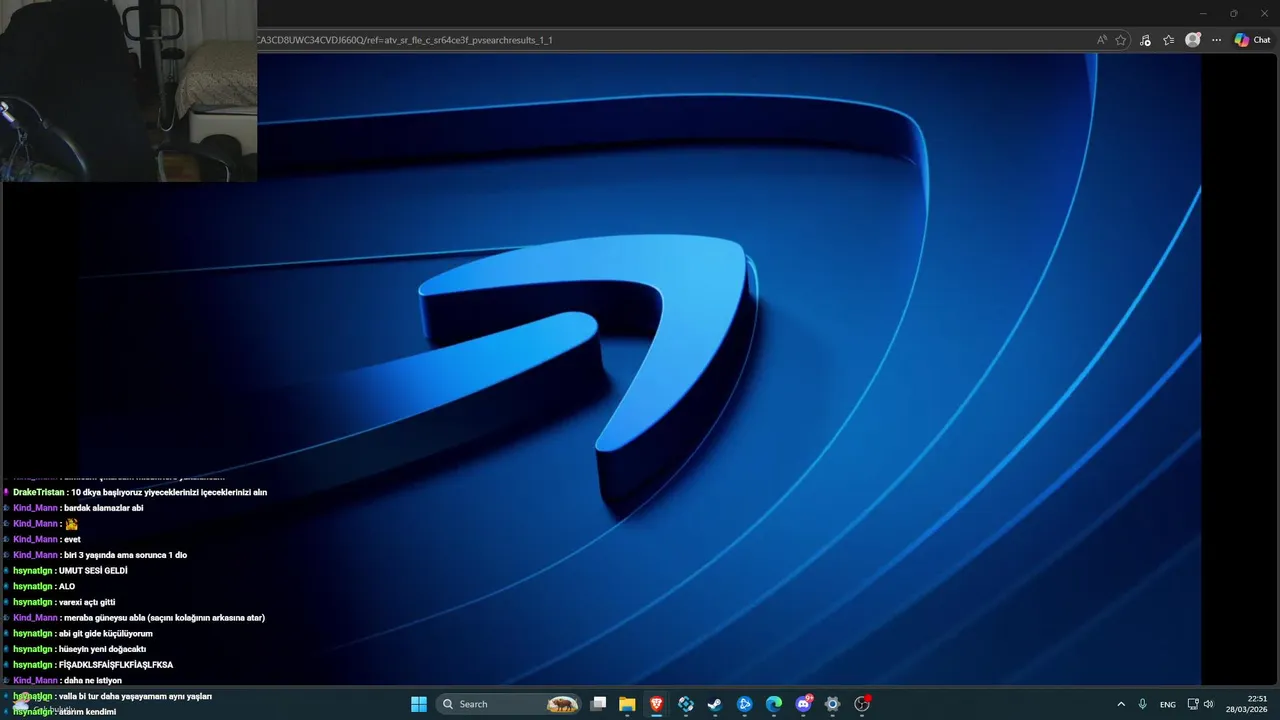Click chat message "hüseyin yeni doğacaktı"
1280x720 pixels.
102,649
